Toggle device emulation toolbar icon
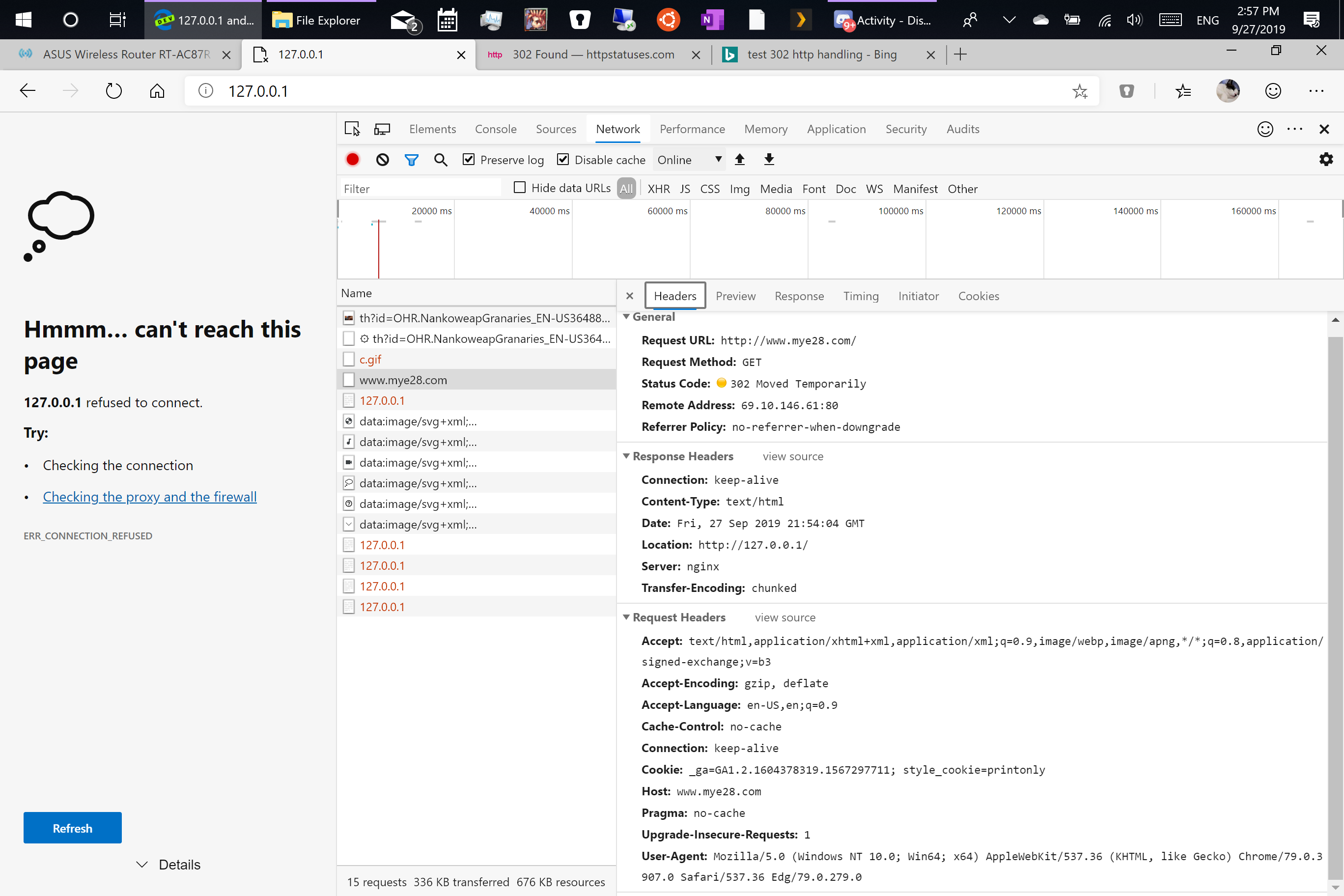Viewport: 1344px width, 896px height. click(382, 129)
